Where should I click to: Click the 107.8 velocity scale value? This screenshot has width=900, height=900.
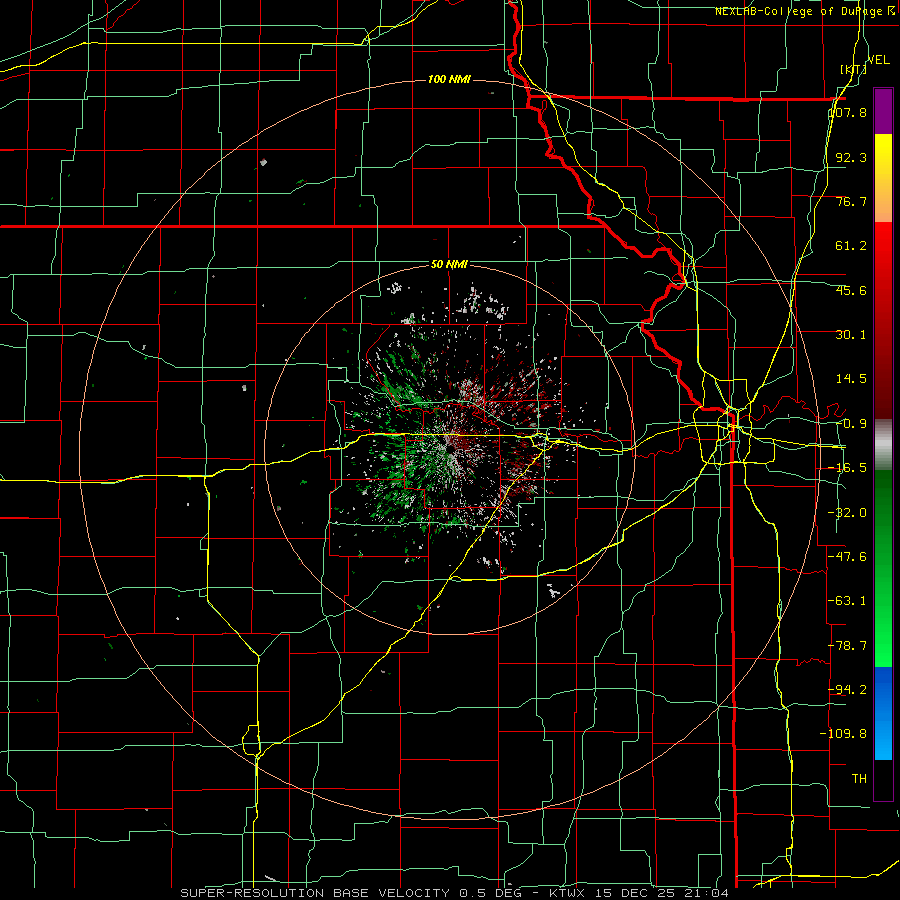(848, 112)
